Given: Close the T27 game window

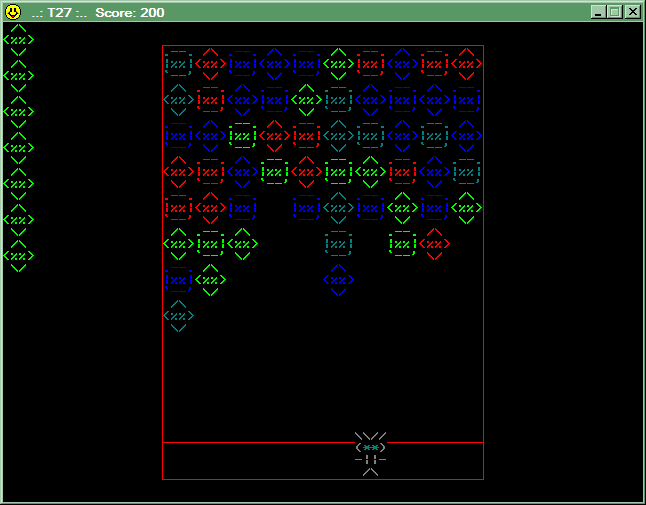Looking at the screenshot, I should [632, 12].
